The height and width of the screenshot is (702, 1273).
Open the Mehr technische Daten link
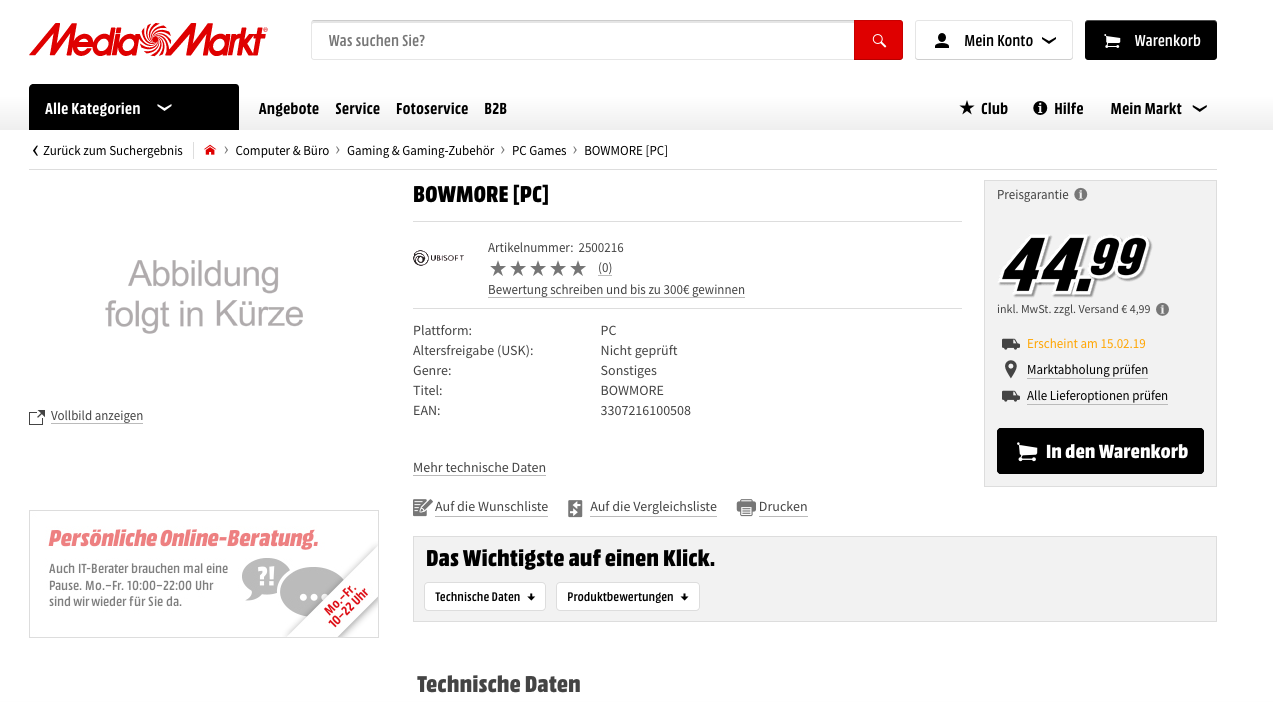479,468
